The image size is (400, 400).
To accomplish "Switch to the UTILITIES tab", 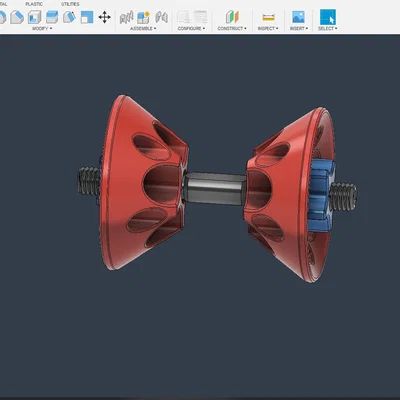I will coord(70,4).
